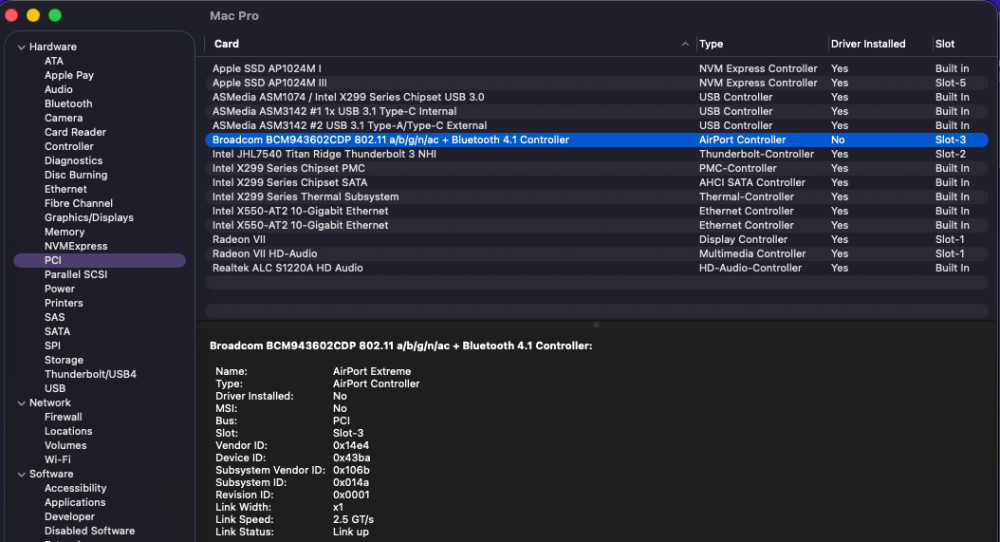
Task: Select Intel JHL7540 Titan Ridge row
Action: coord(596,154)
